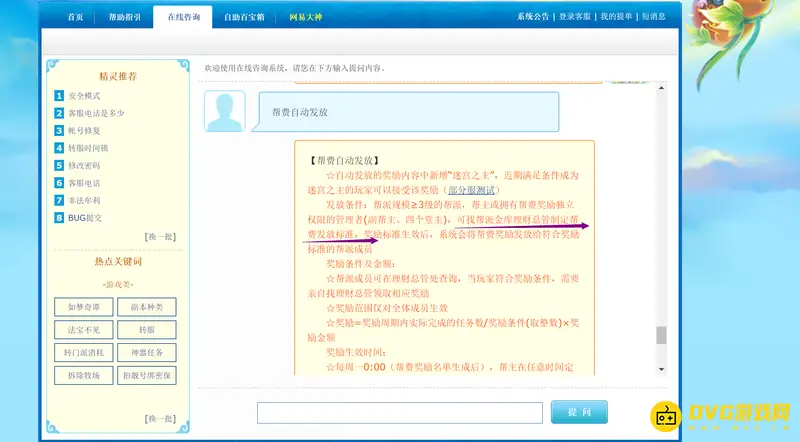Choose the 帐号修复 recommendation
This screenshot has height=442, width=800.
[x=84, y=130]
